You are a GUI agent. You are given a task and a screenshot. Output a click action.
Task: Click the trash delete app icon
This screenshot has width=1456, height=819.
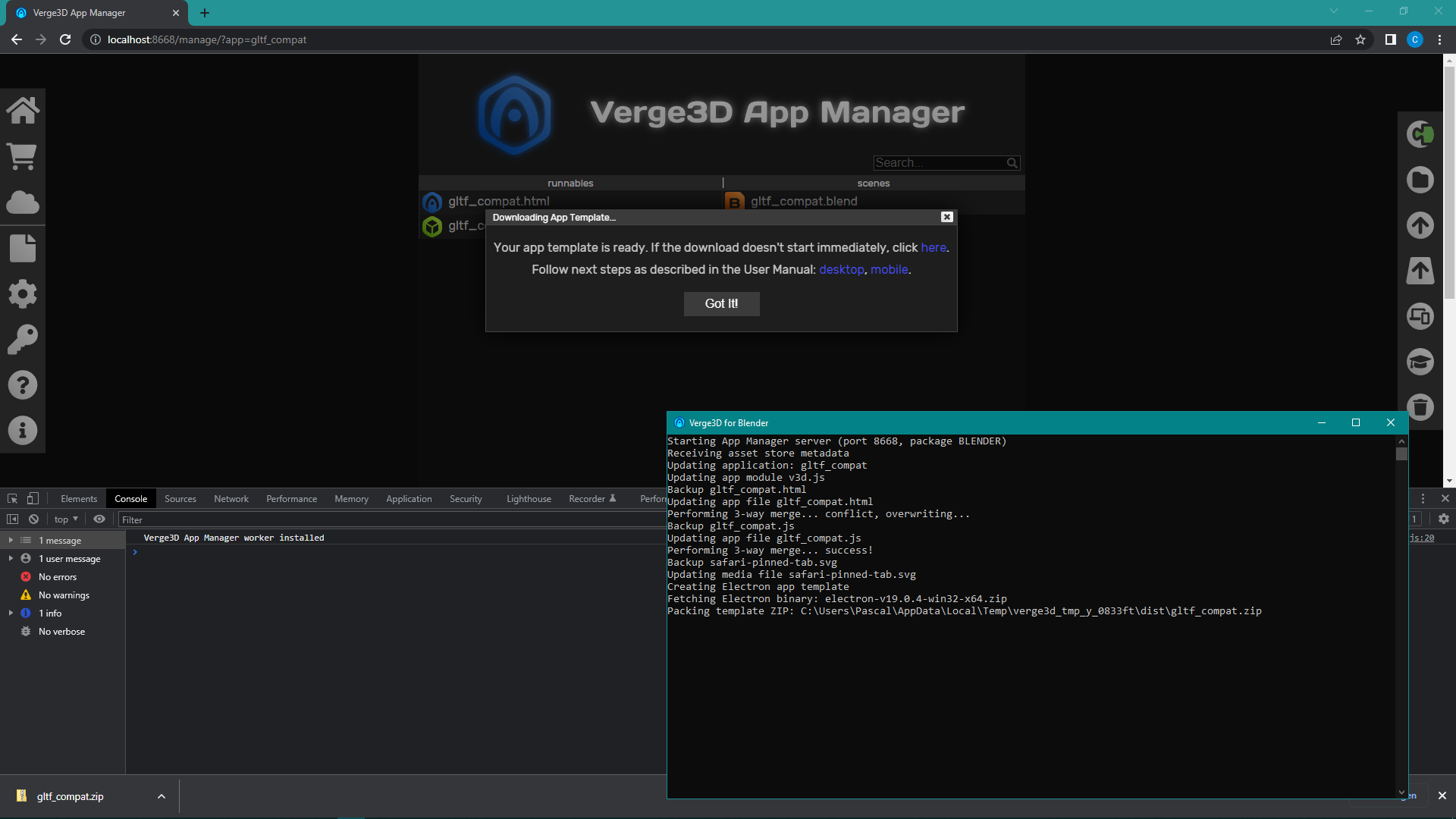click(1420, 407)
